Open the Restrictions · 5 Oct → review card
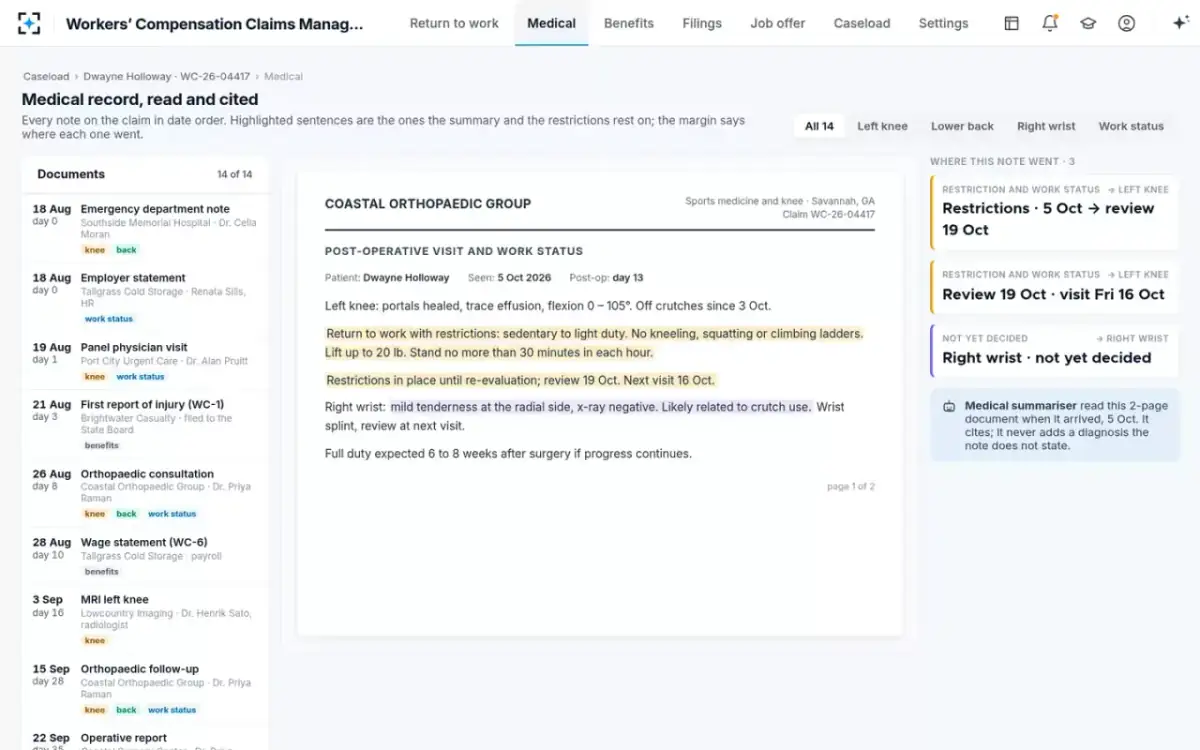This screenshot has height=750, width=1200. point(1054,212)
